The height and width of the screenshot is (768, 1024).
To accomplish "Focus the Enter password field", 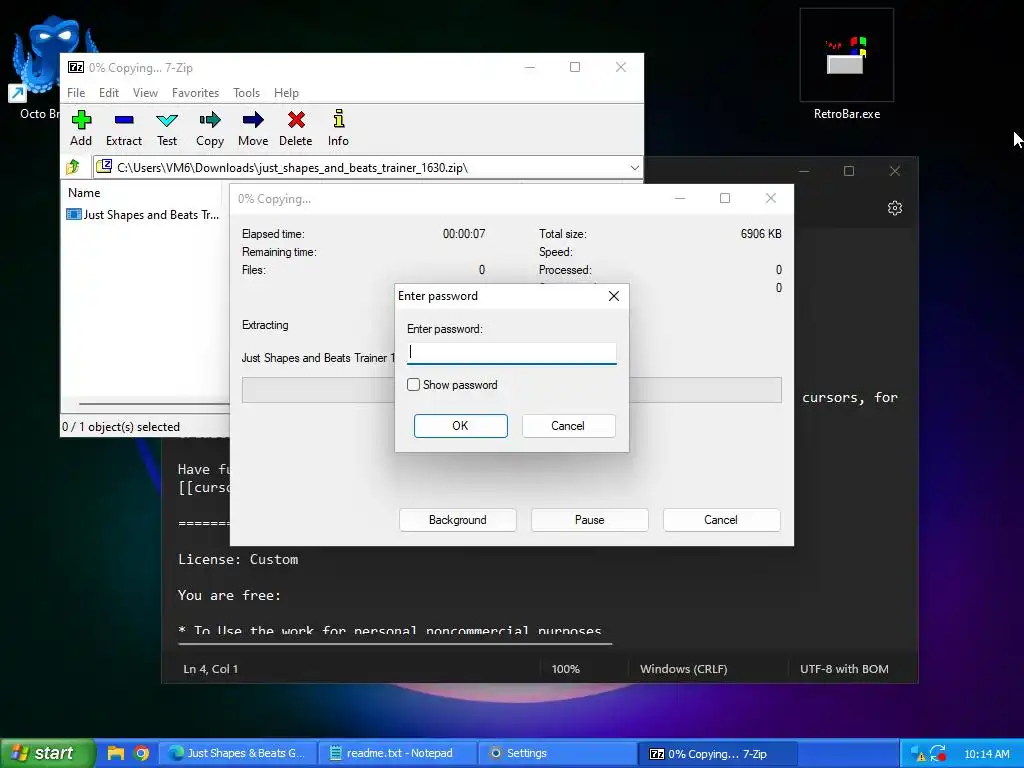I will point(511,353).
